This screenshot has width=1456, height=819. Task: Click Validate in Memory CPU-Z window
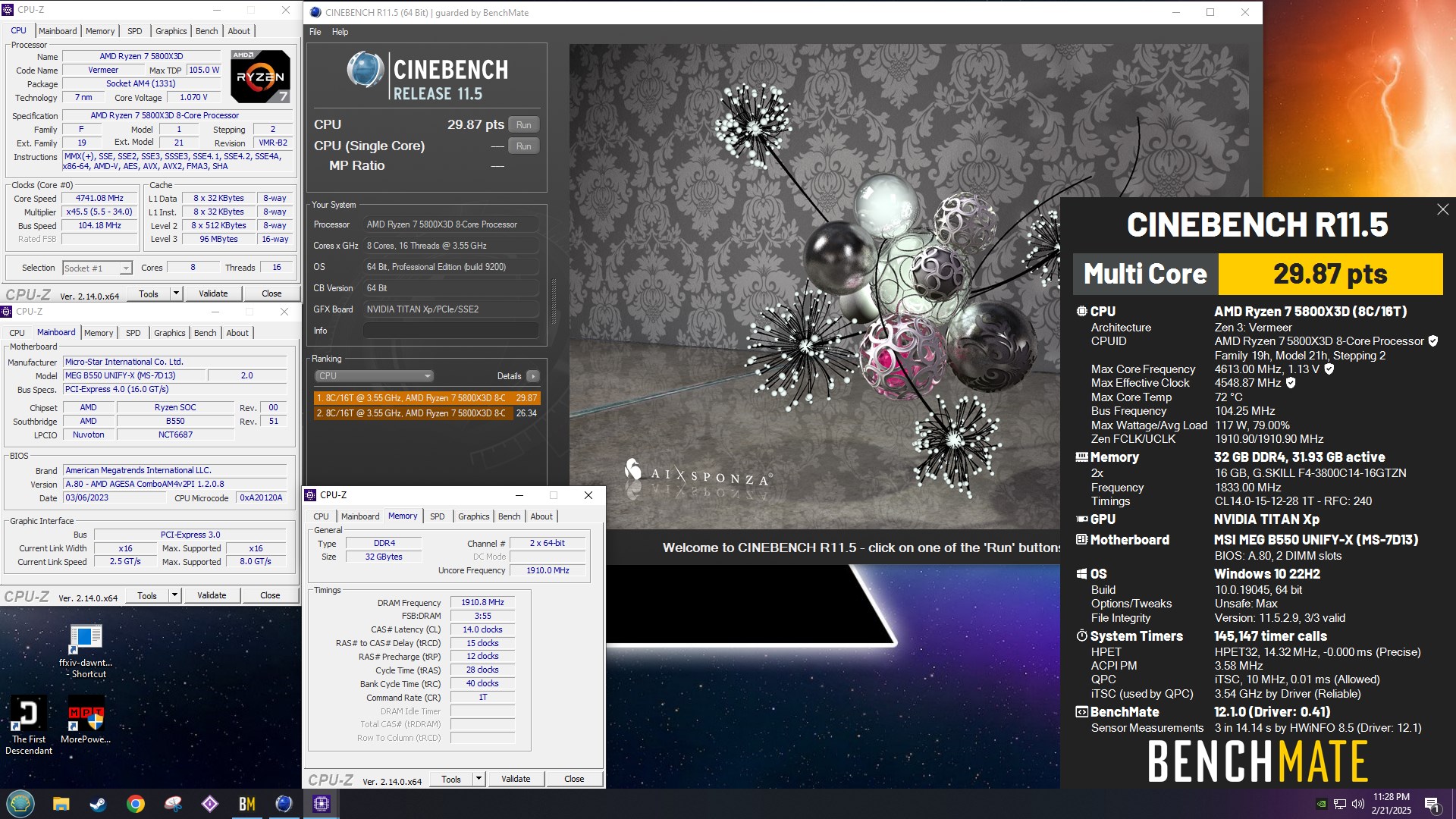click(x=516, y=779)
